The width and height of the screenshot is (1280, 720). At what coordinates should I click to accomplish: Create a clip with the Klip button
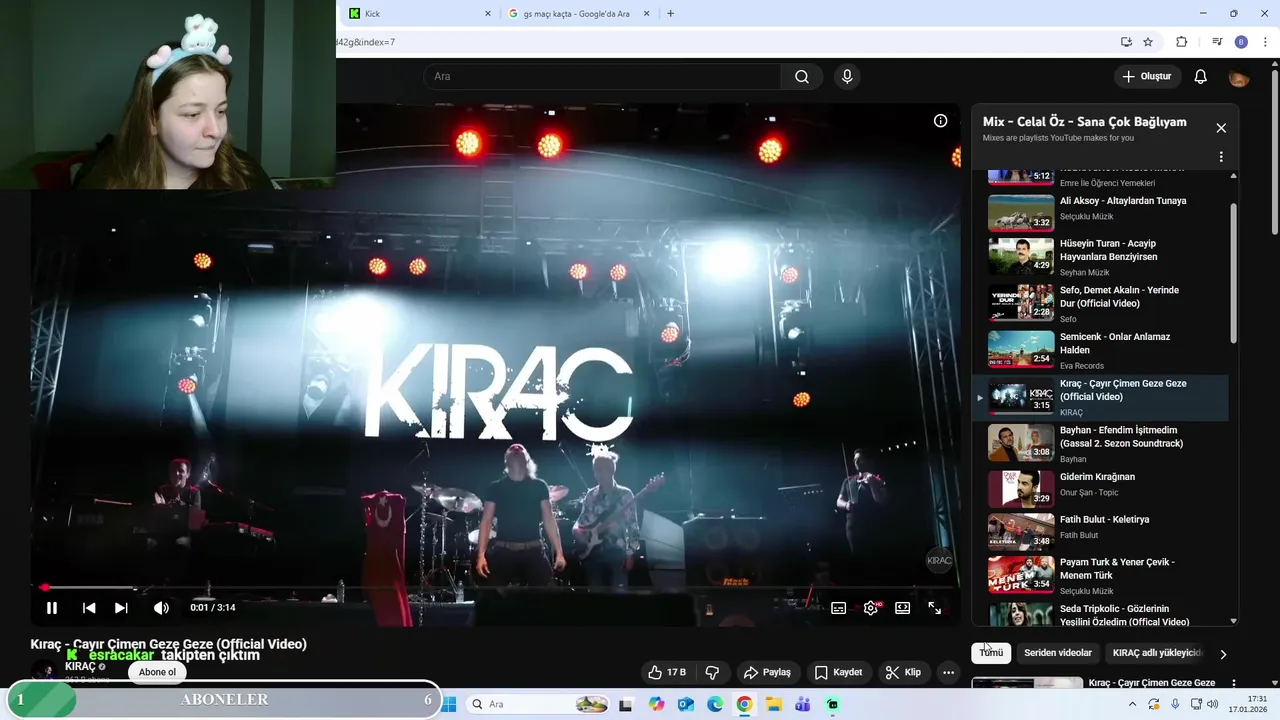903,672
